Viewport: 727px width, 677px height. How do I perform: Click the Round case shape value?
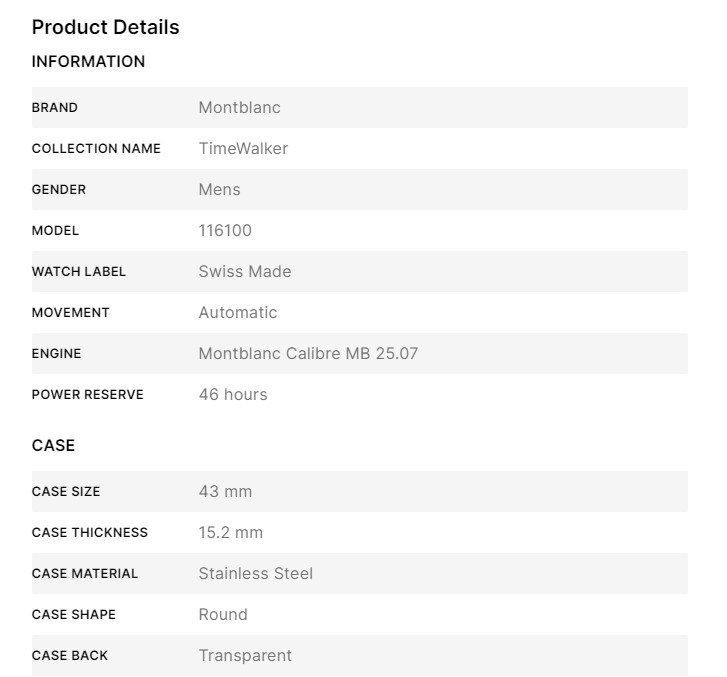[x=223, y=615]
